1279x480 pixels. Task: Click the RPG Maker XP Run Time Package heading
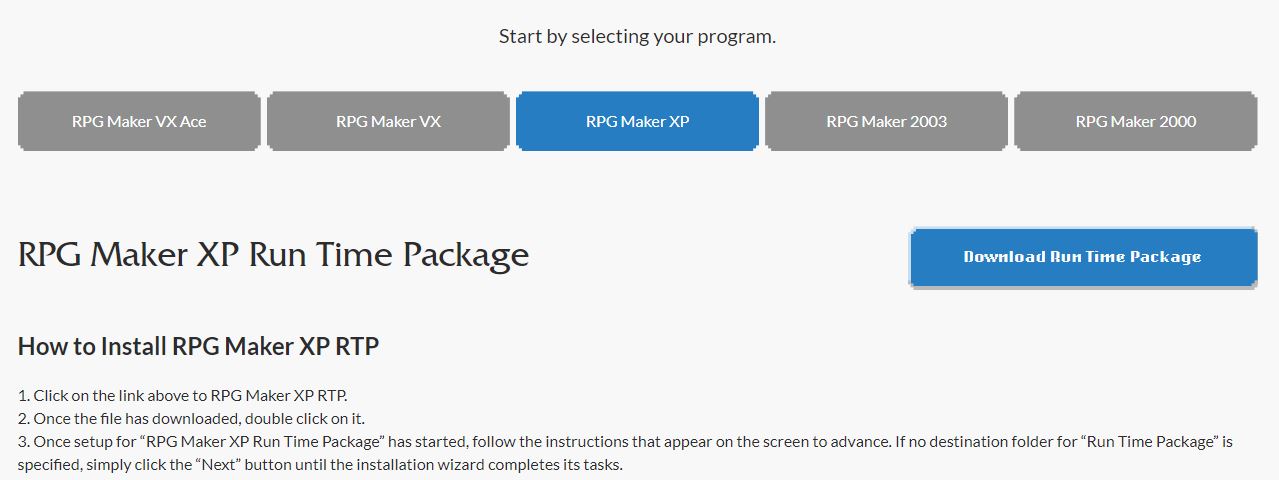click(273, 255)
